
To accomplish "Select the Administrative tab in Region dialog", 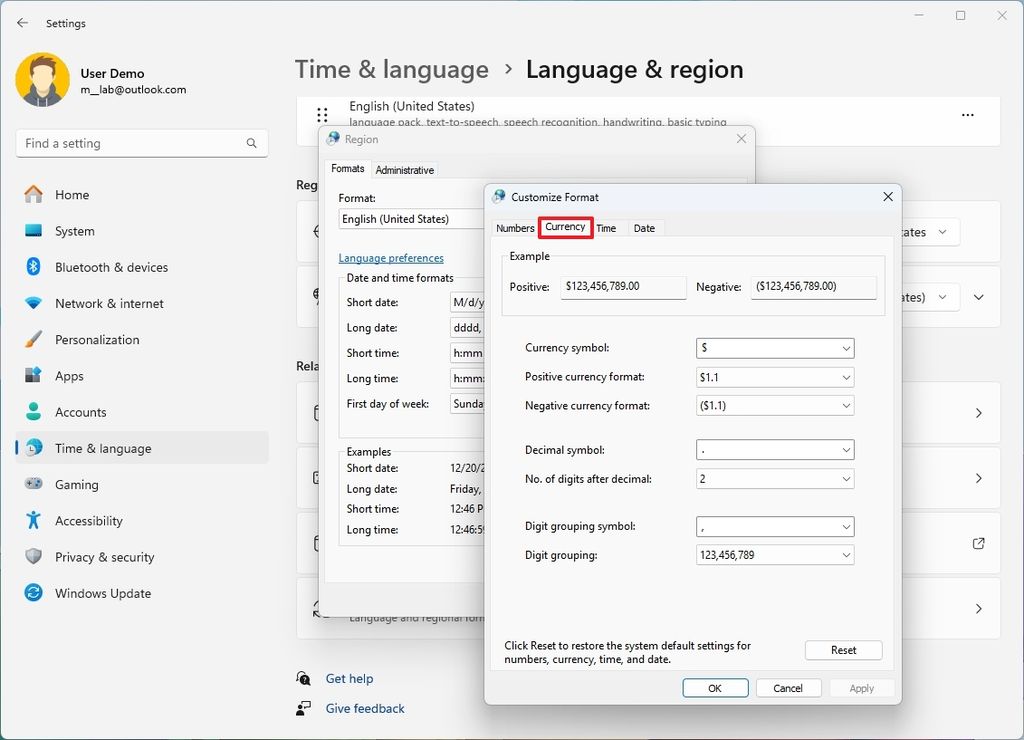I will click(x=404, y=169).
